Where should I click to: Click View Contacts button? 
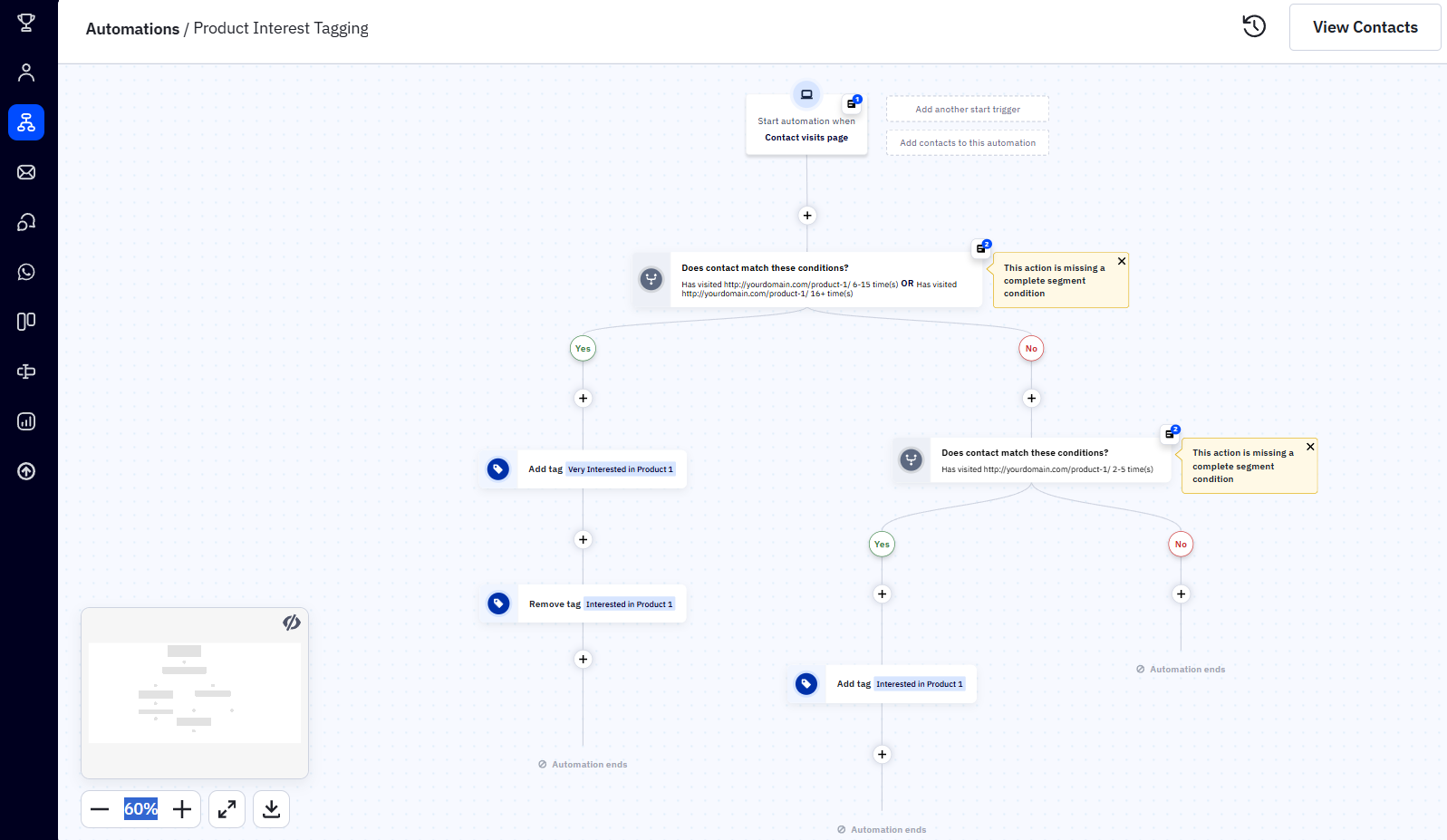(x=1365, y=27)
